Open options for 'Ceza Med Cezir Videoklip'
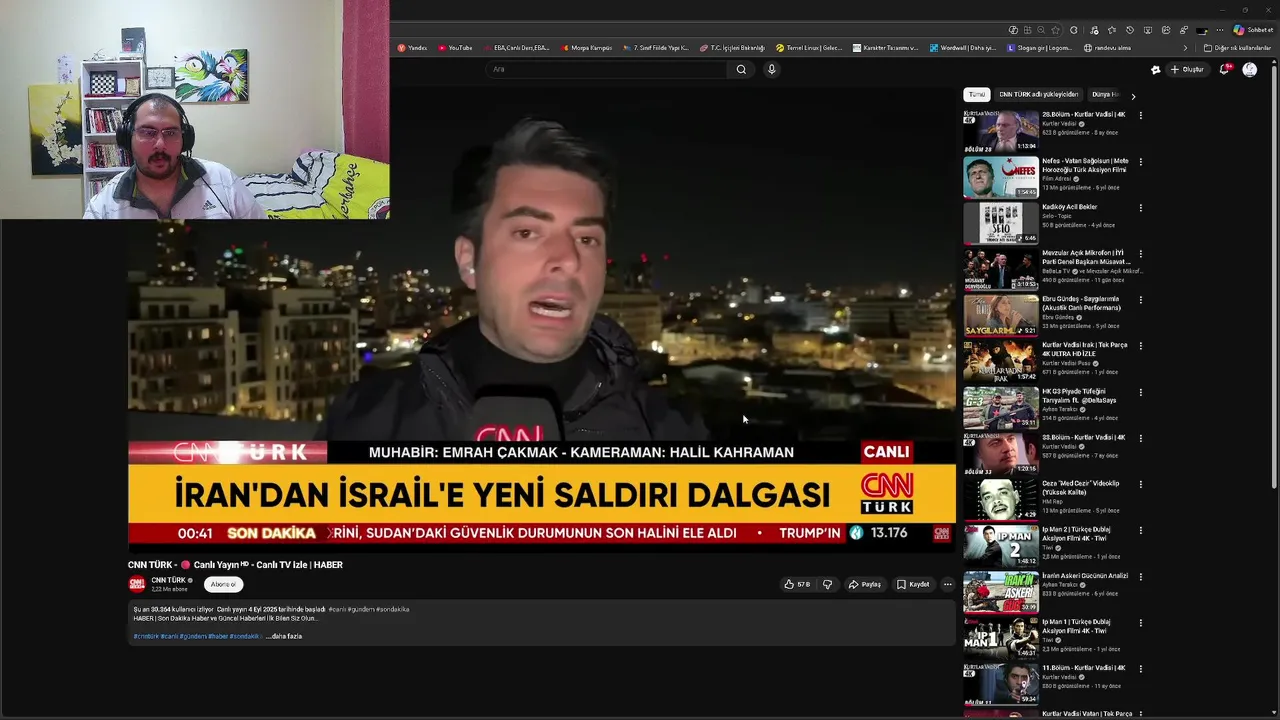This screenshot has height=720, width=1280. (x=1140, y=484)
